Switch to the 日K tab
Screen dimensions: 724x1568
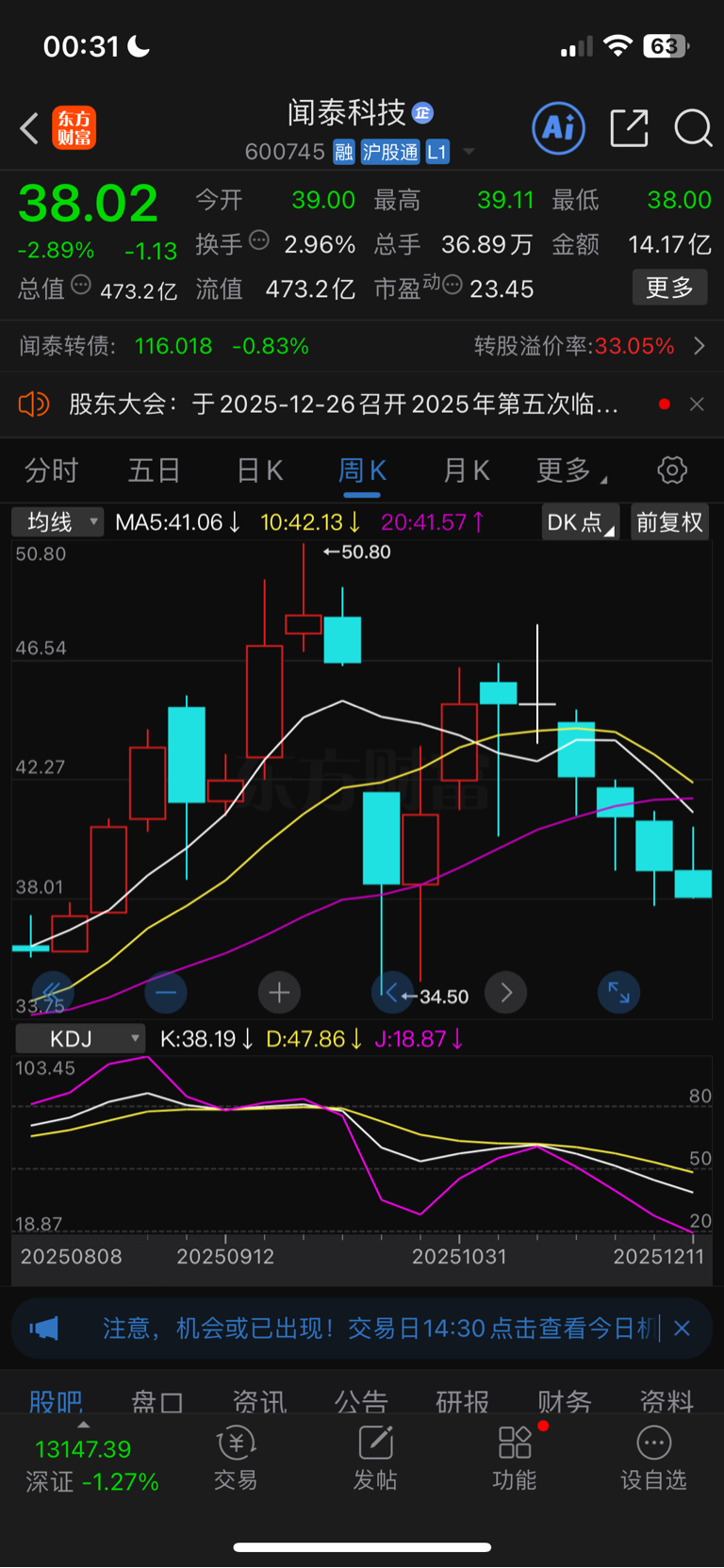[259, 470]
